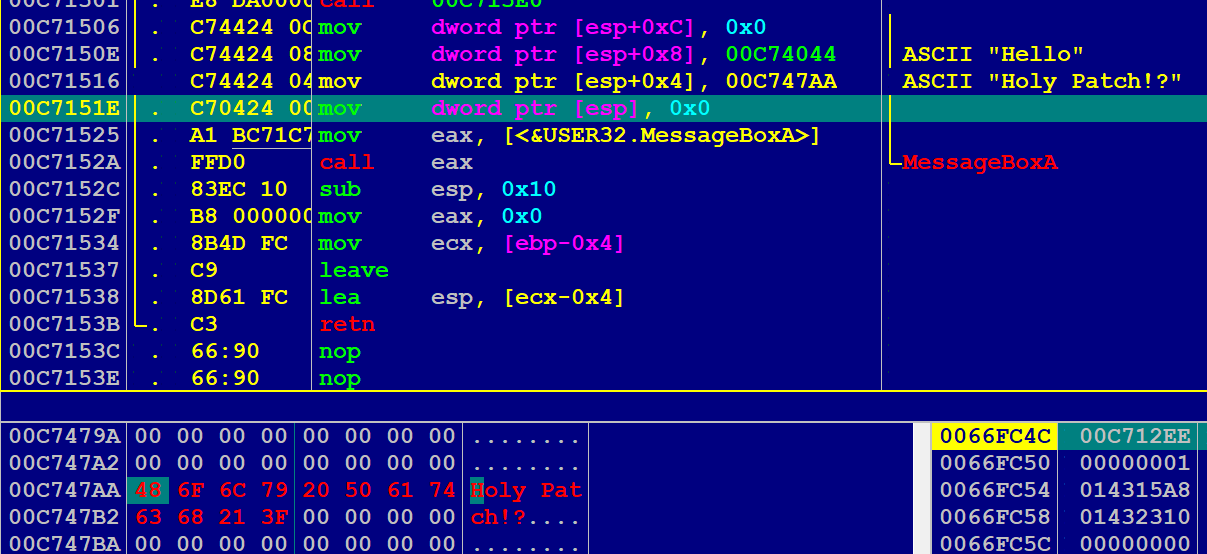
Task: Click the "sub esp, 0x10" instruction
Action: coord(437,189)
